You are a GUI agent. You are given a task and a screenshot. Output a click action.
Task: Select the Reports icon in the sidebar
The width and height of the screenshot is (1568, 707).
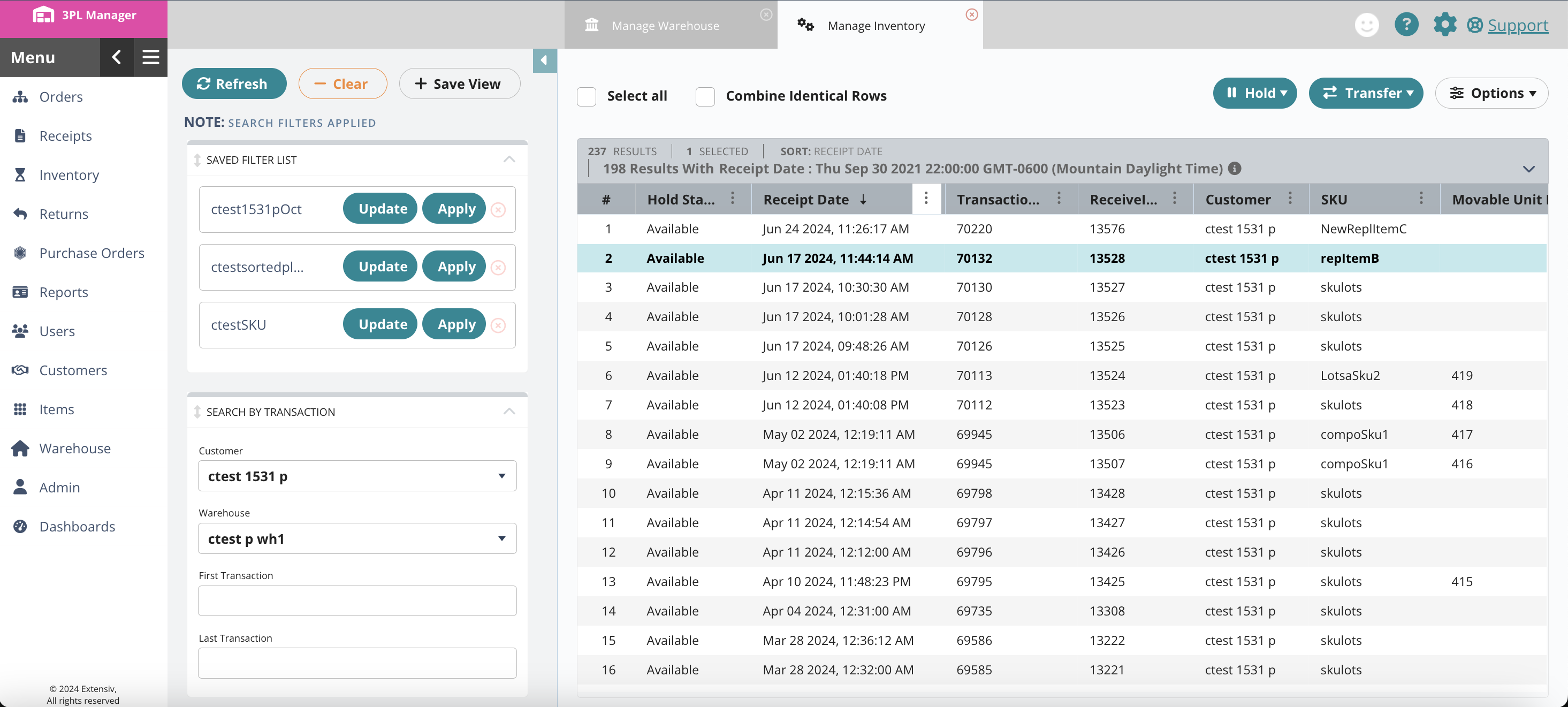point(20,292)
